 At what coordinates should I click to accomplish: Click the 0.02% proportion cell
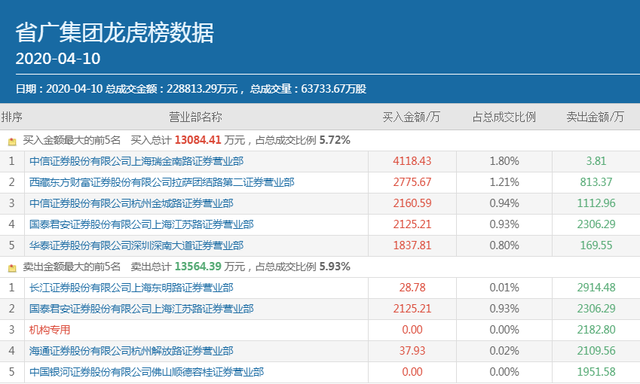[504, 351]
